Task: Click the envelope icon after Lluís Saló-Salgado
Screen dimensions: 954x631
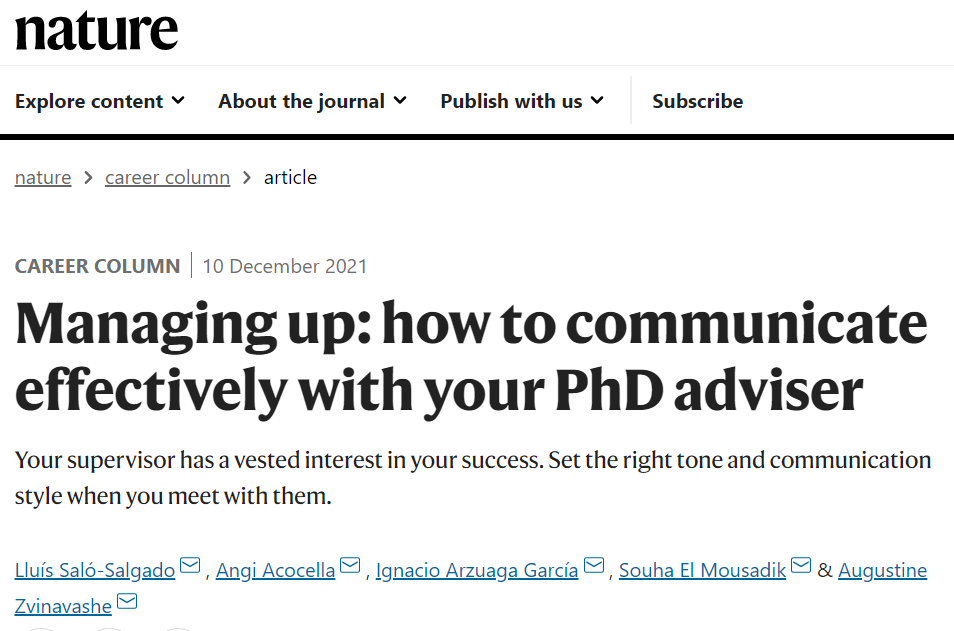Action: click(x=190, y=567)
